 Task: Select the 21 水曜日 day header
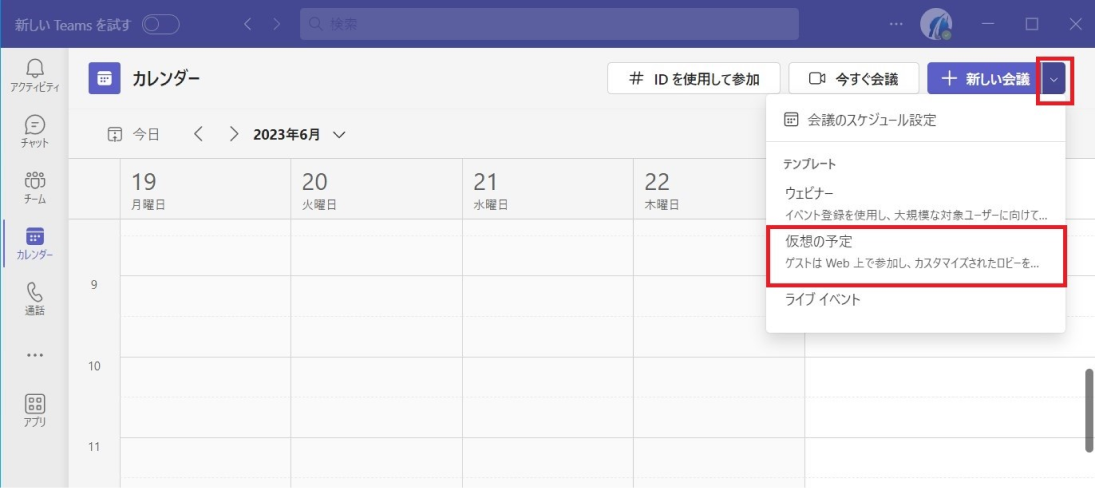[x=548, y=190]
